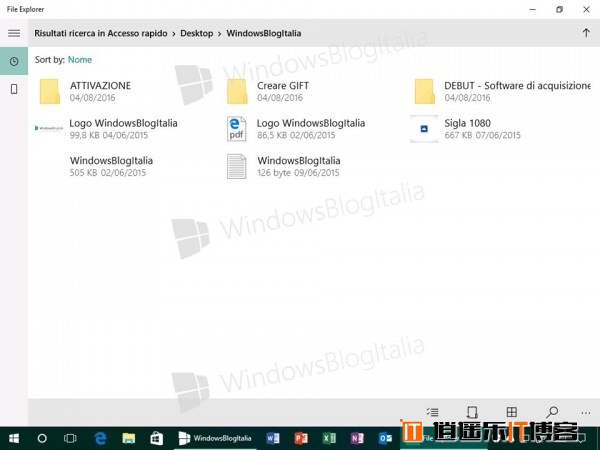Screen dimensions: 600x450
Task: Open Cortana circle on taskbar
Action: tap(42, 438)
